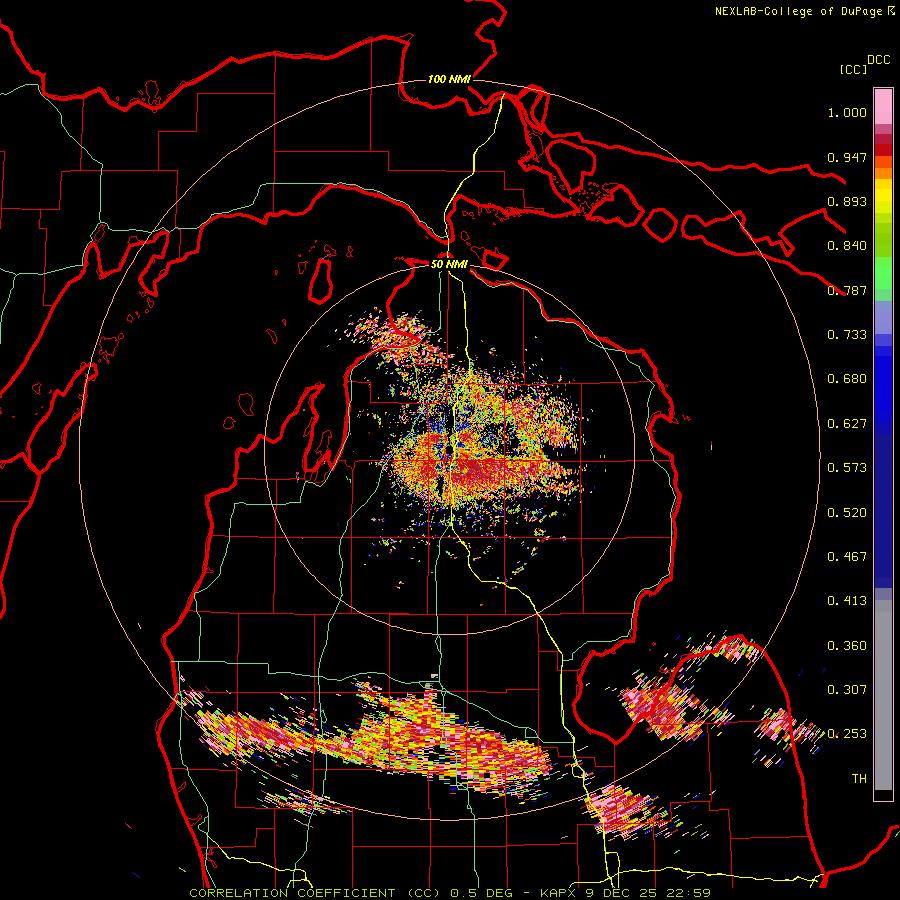The height and width of the screenshot is (900, 900).
Task: Click the 0.360 color scale label
Action: pos(847,646)
